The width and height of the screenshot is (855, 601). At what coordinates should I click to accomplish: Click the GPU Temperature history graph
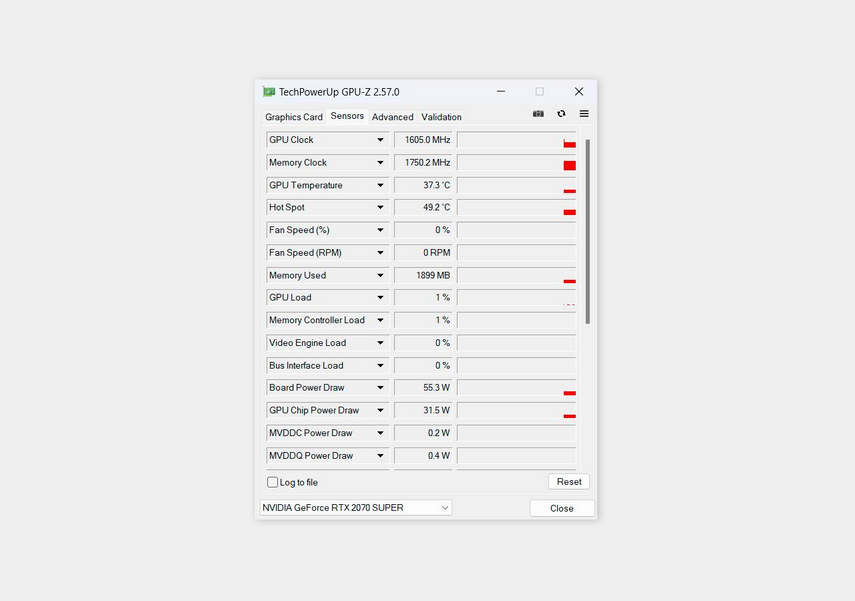click(516, 185)
